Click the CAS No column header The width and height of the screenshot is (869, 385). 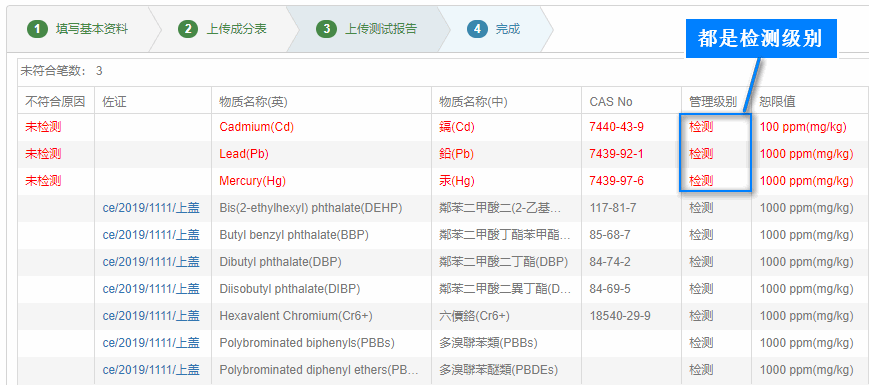[x=611, y=102]
